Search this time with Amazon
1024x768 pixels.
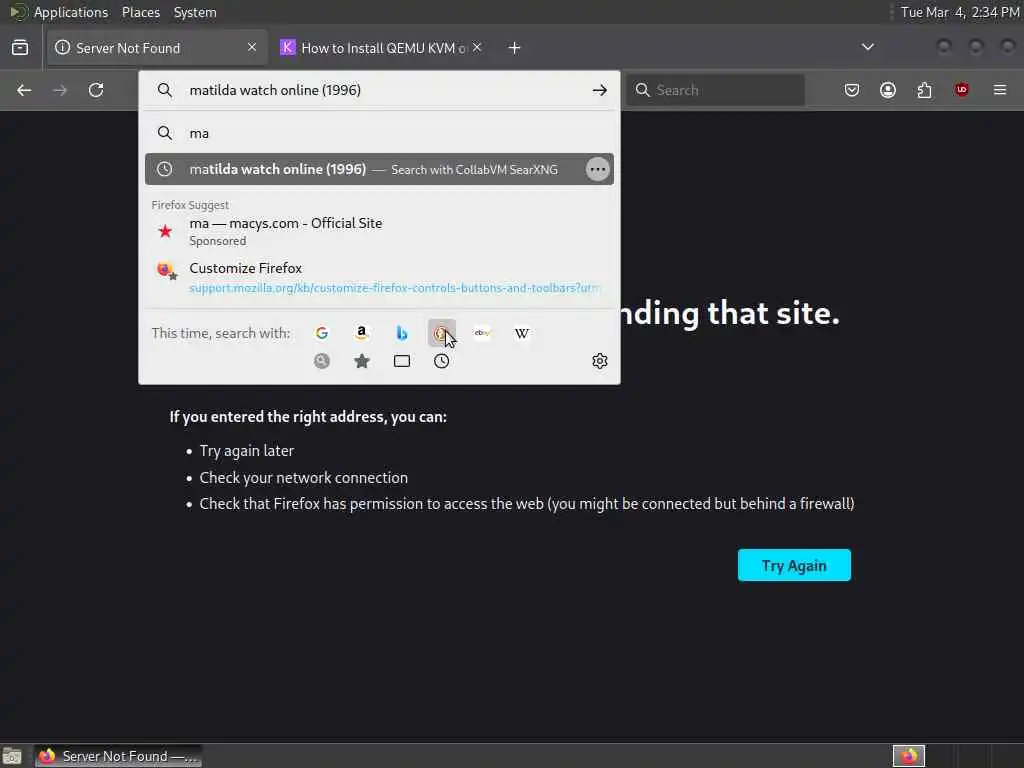click(362, 333)
